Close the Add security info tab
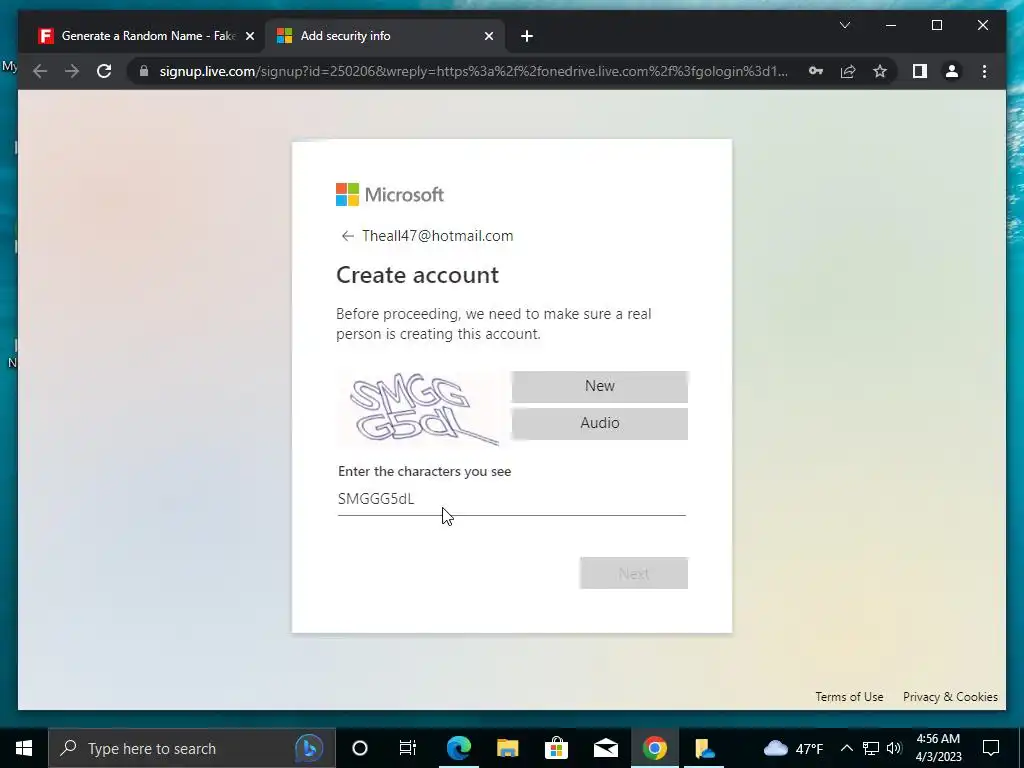 coord(488,36)
